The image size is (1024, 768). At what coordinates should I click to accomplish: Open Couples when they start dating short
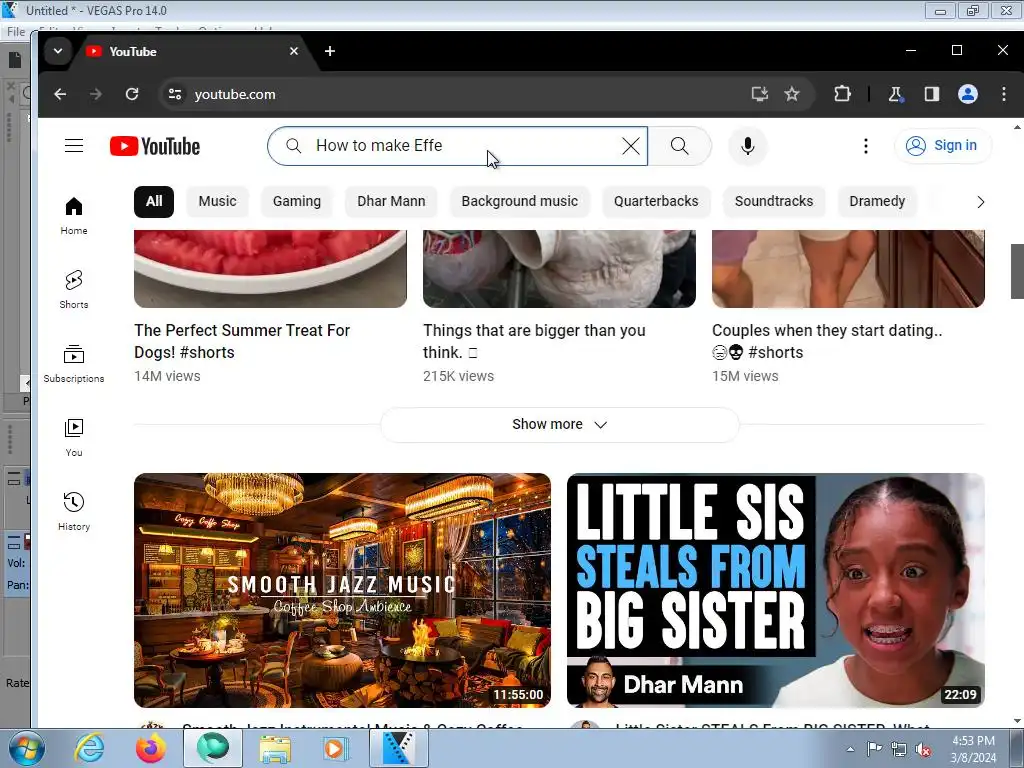[x=827, y=341]
